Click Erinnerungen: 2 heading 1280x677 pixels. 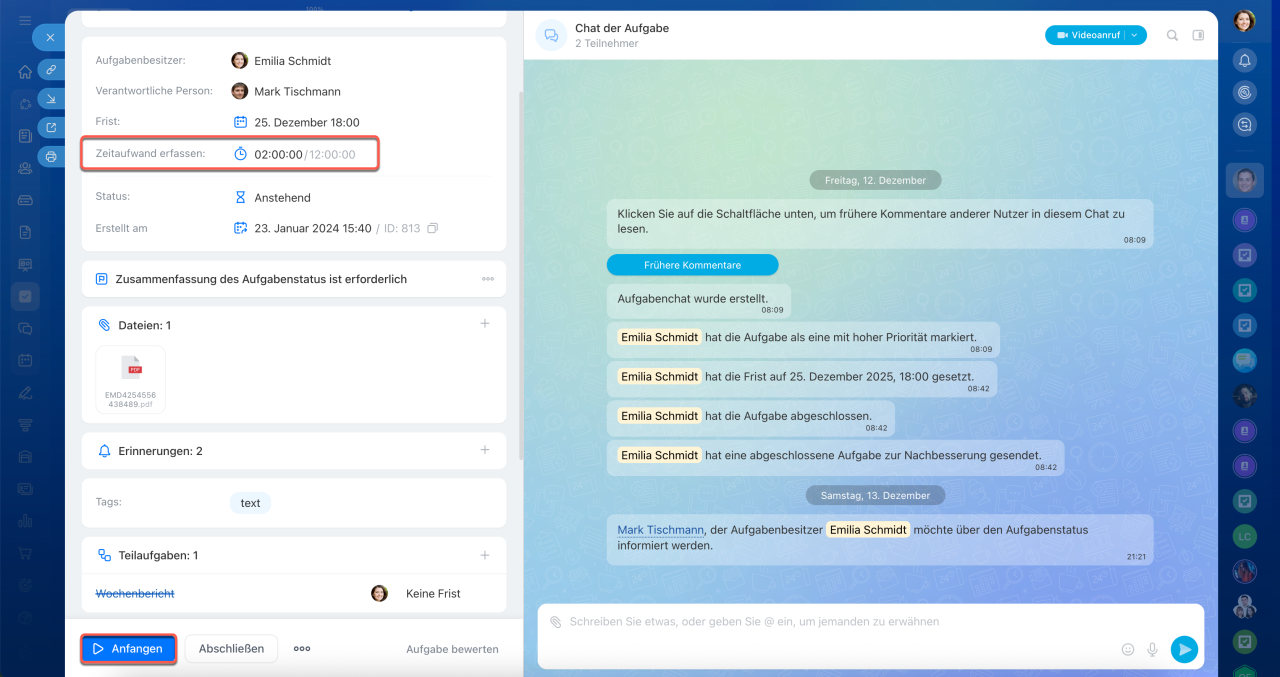point(160,451)
